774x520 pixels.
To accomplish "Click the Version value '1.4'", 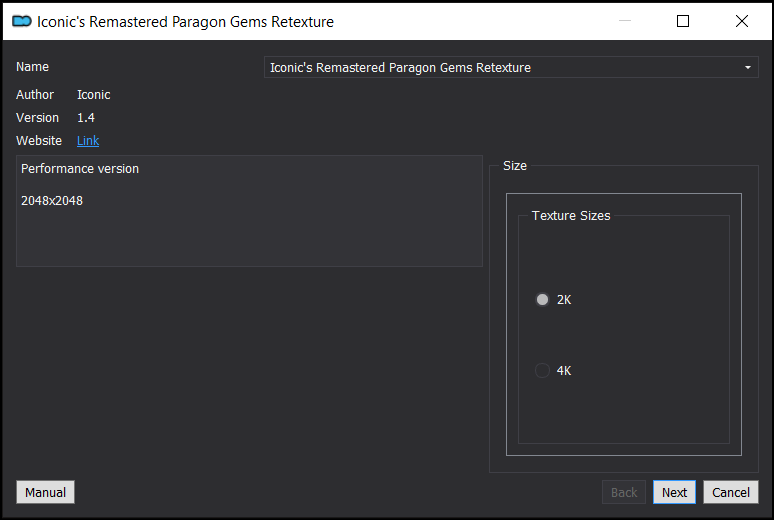I will coord(86,118).
